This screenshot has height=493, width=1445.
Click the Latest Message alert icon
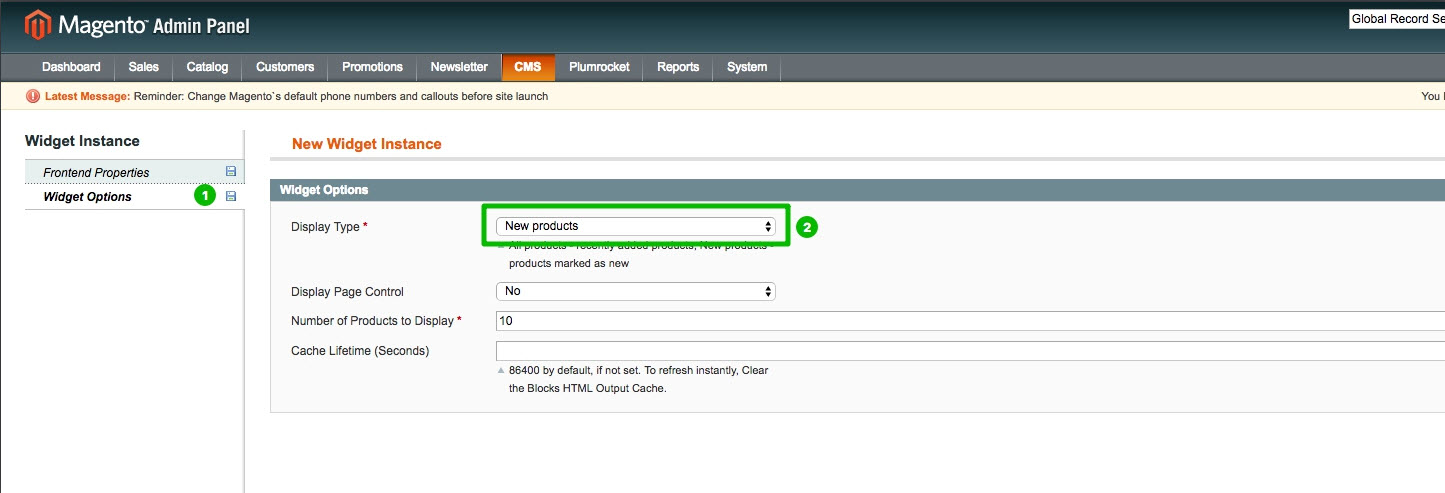coord(33,96)
